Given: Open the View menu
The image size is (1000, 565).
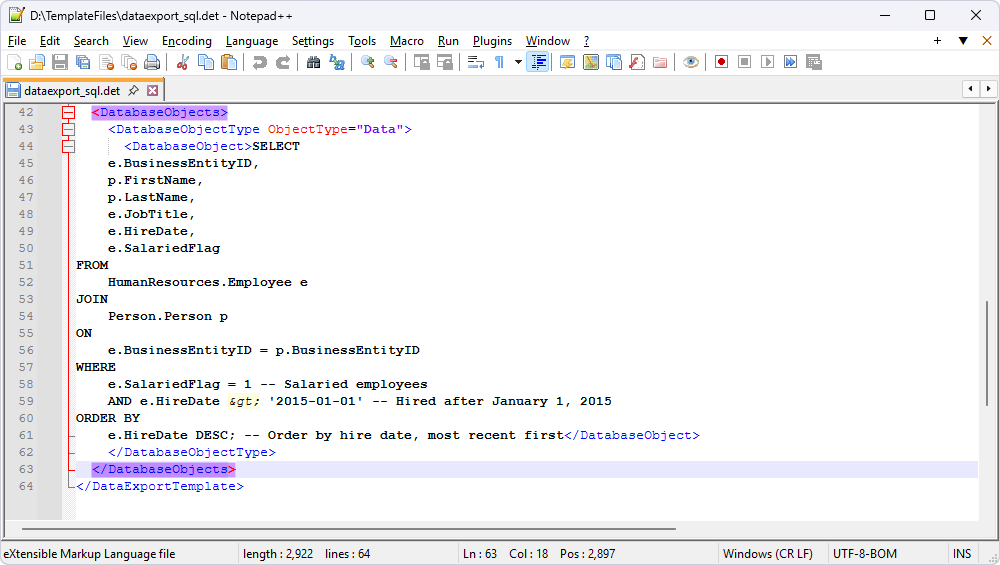Looking at the screenshot, I should 135,41.
